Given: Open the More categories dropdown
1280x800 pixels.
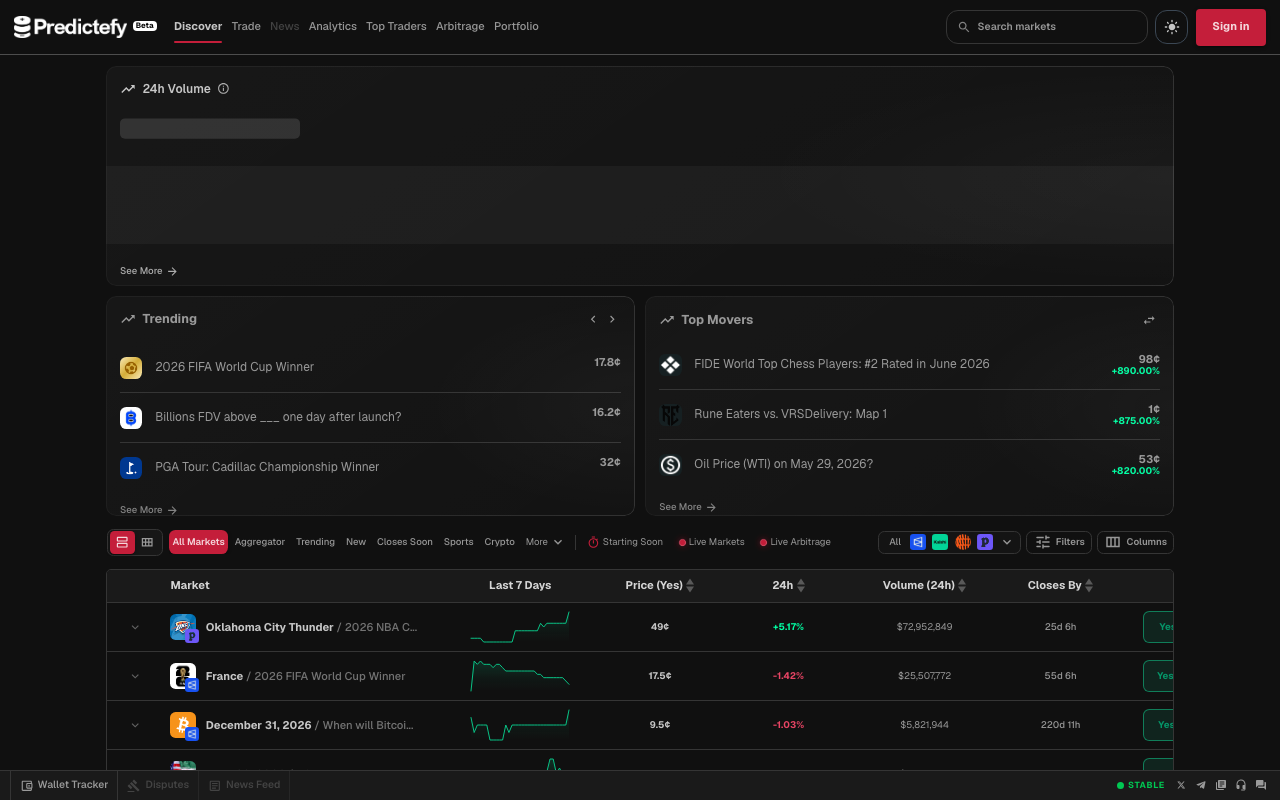Looking at the screenshot, I should click(x=544, y=542).
